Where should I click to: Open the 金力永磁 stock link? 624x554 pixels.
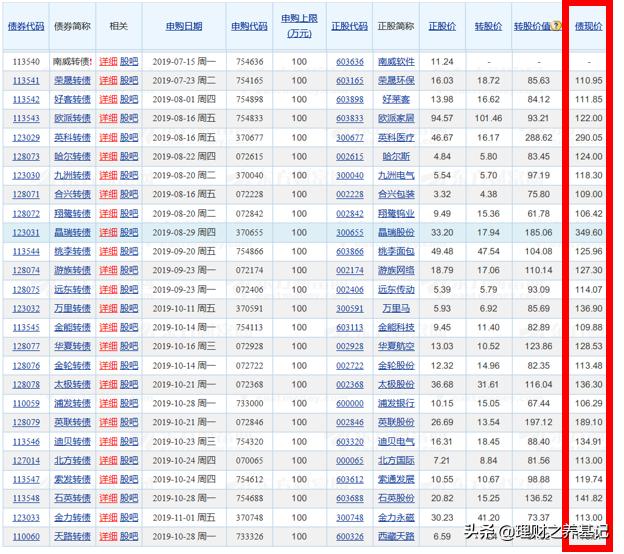tap(396, 517)
